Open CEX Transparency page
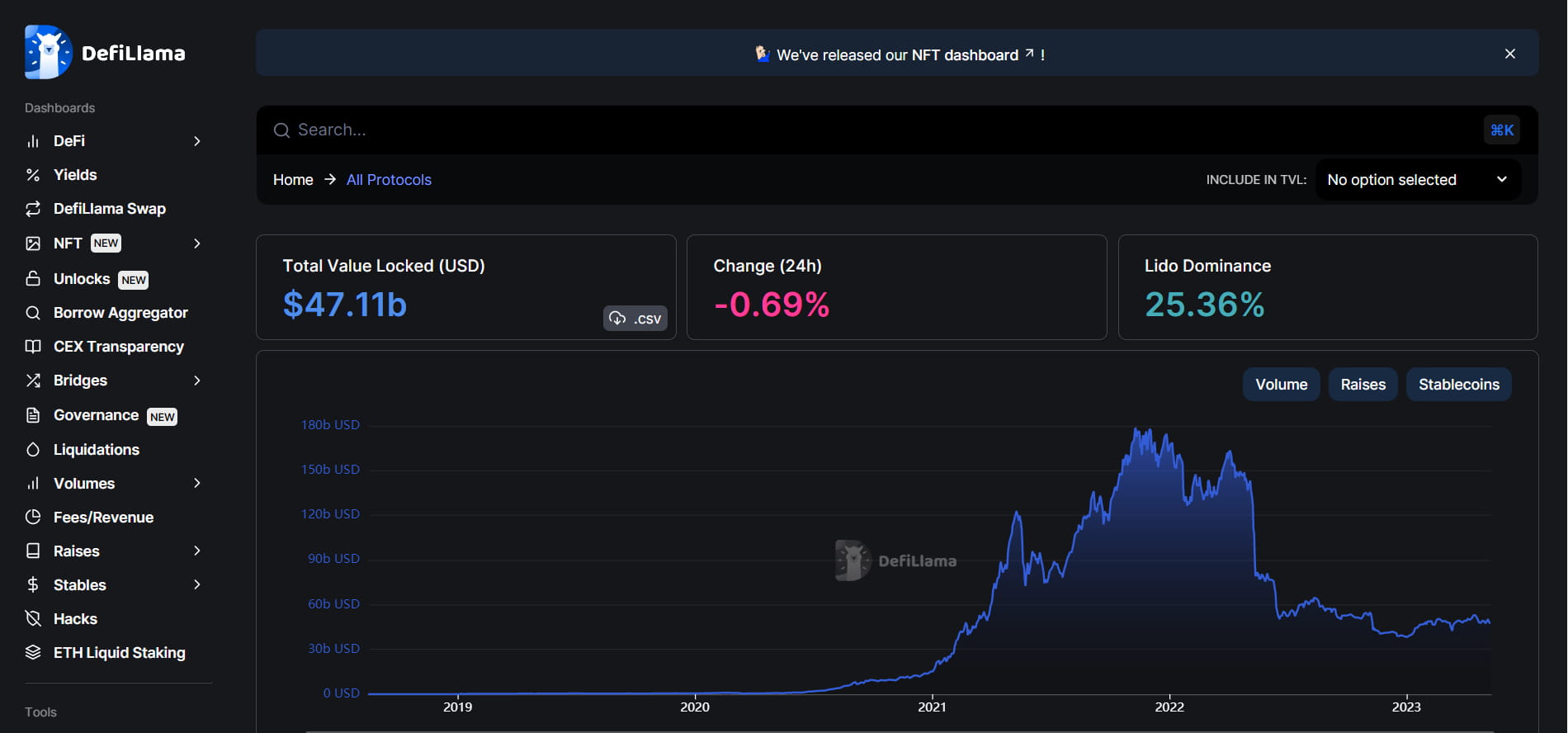Image resolution: width=1568 pixels, height=733 pixels. click(119, 347)
